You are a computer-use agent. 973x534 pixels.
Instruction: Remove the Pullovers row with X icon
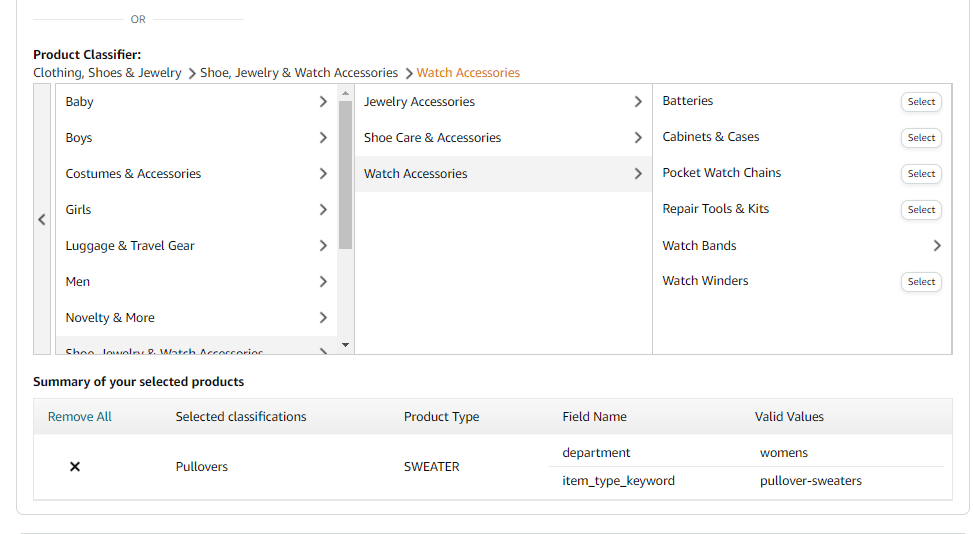pos(75,467)
